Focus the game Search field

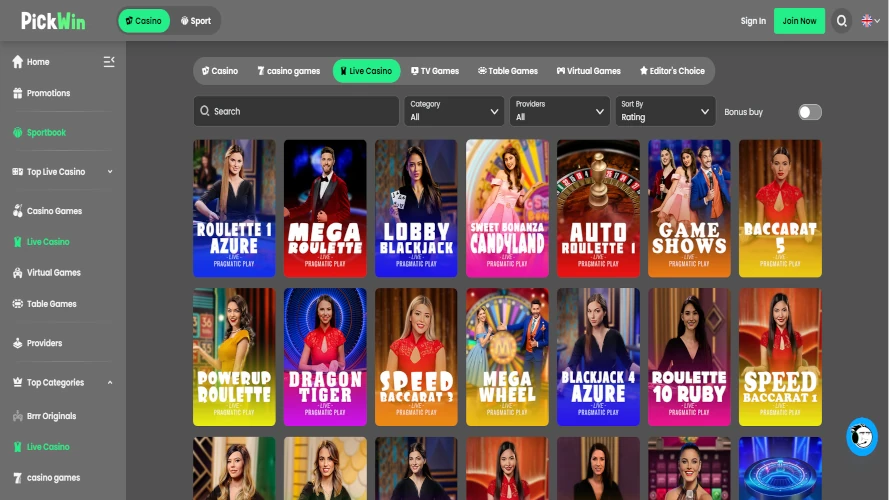tap(296, 111)
